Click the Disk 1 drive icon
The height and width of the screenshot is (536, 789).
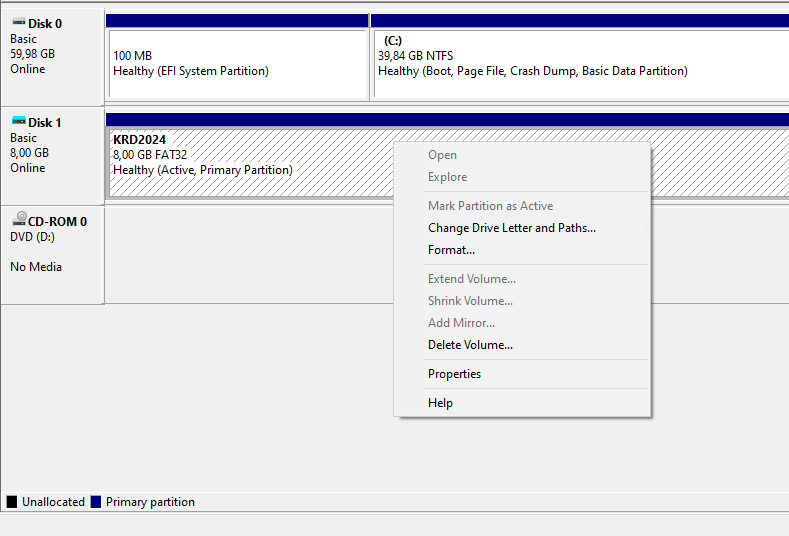click(19, 121)
